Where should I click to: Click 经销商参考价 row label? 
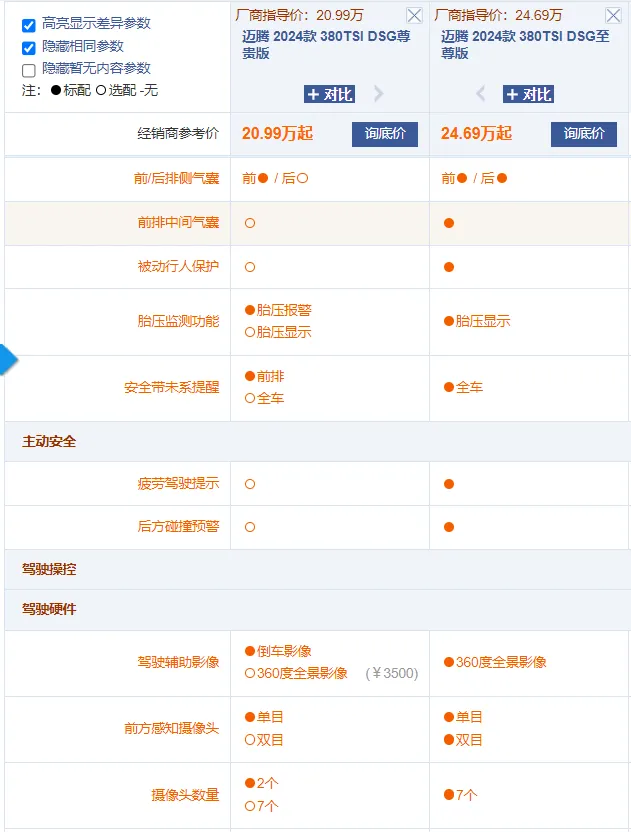[178, 134]
